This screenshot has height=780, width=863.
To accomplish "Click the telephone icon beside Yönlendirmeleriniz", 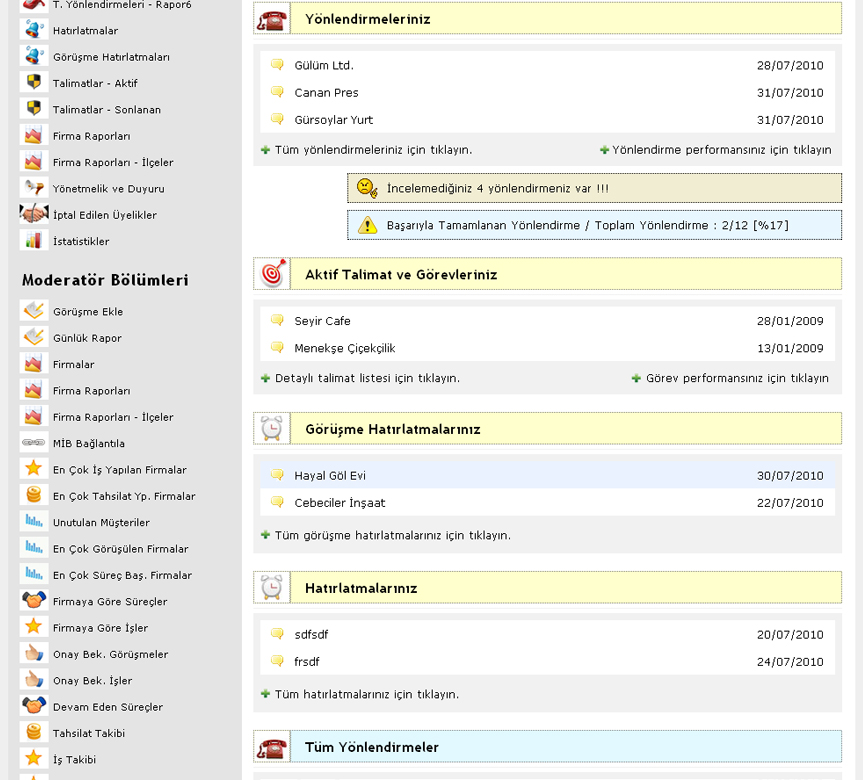I will click(272, 19).
